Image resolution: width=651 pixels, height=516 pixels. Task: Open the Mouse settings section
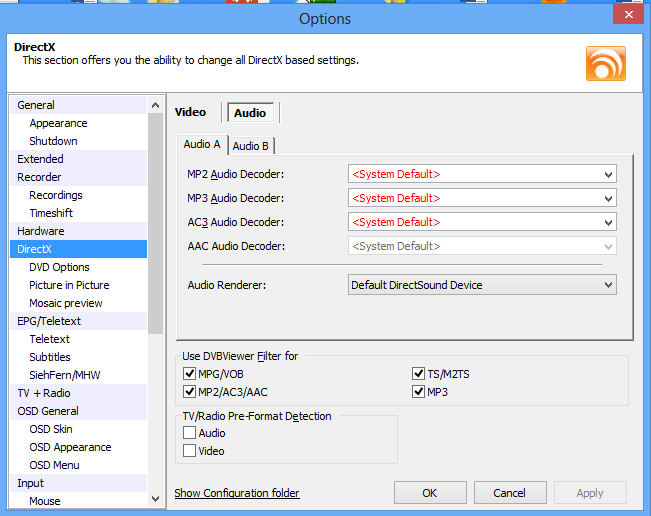tap(78, 500)
